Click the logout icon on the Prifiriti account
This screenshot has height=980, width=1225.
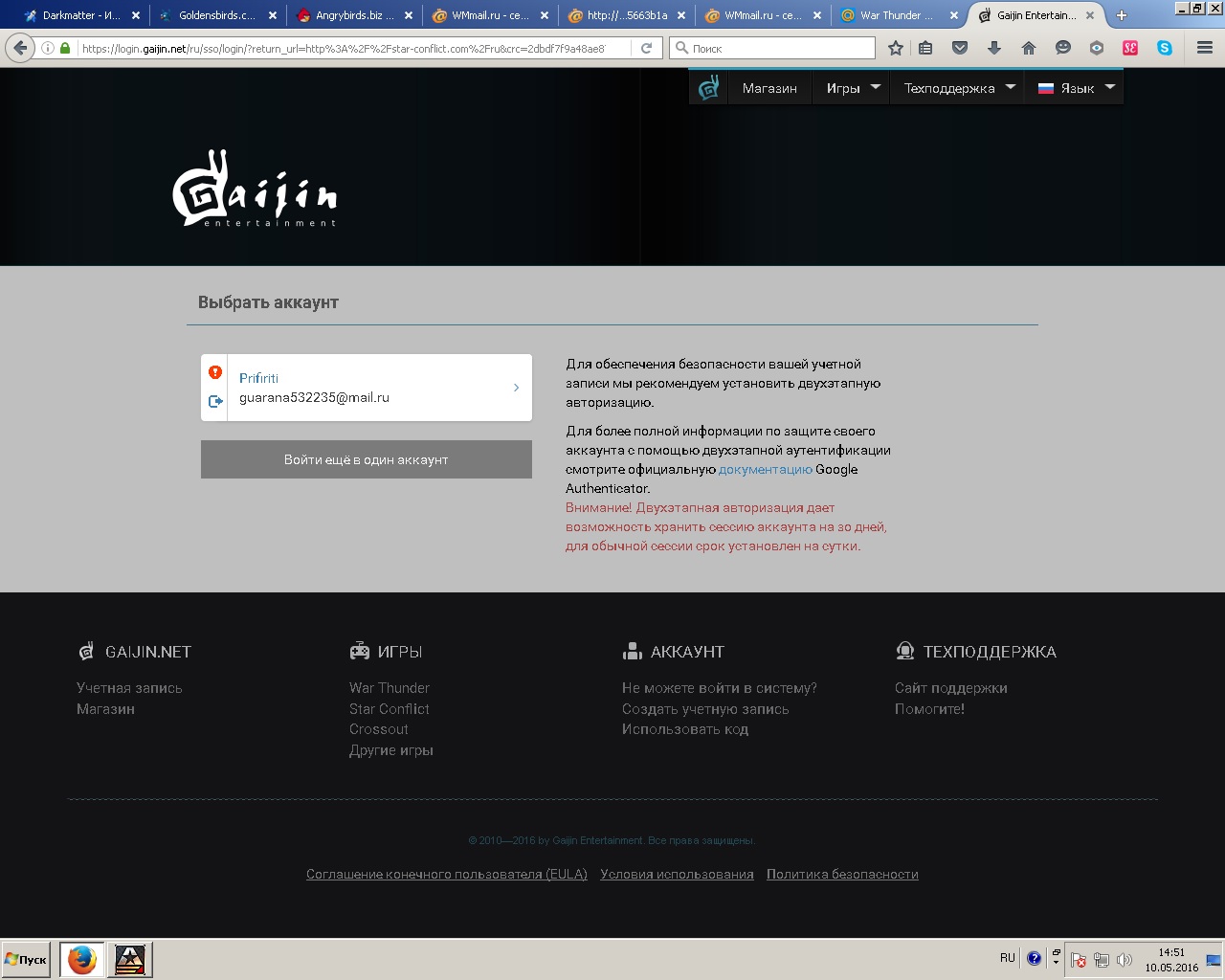pyautogui.click(x=215, y=401)
